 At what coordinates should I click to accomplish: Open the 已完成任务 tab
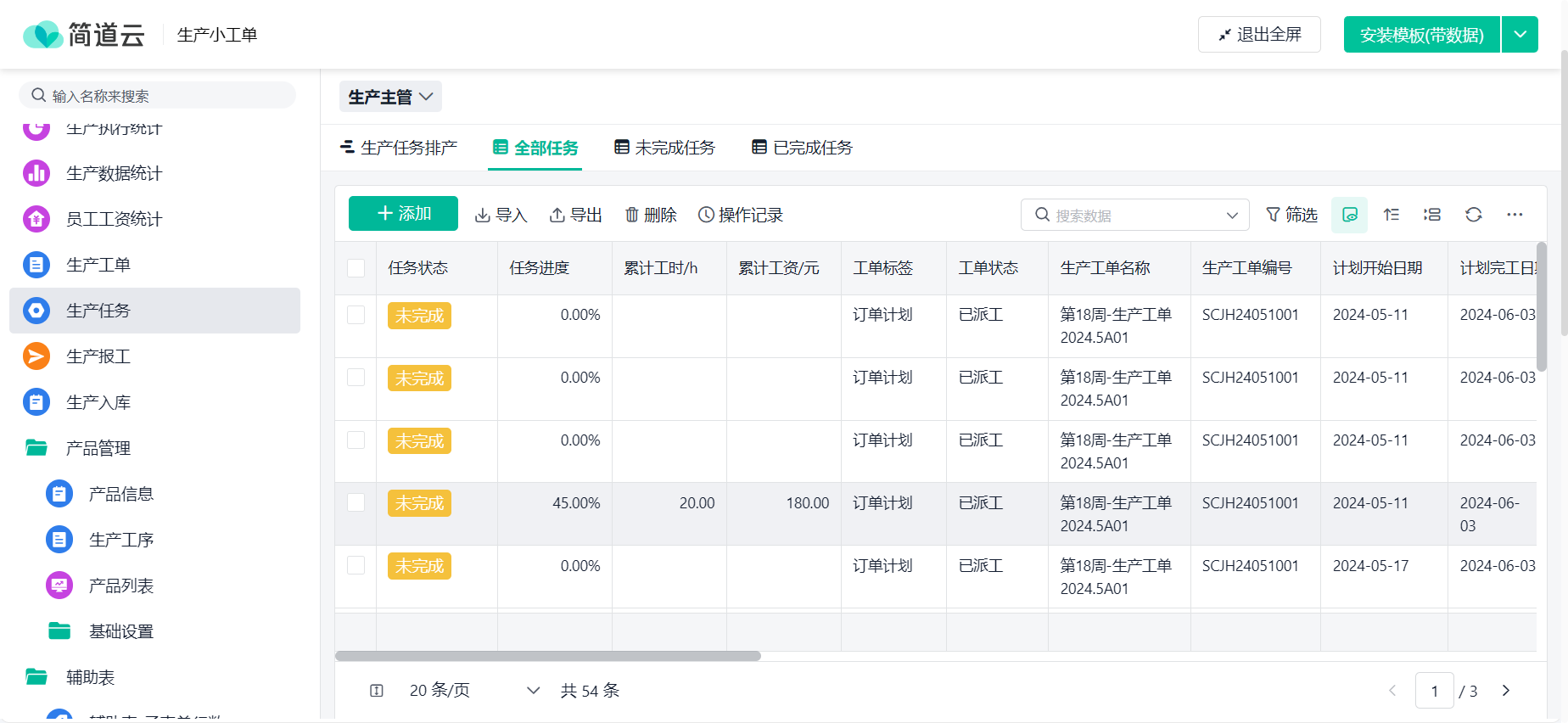pyautogui.click(x=803, y=148)
